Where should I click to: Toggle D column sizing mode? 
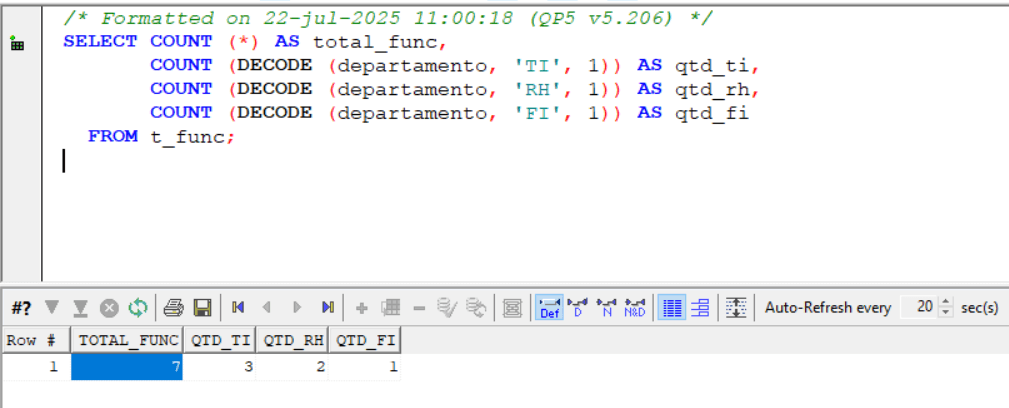point(577,308)
